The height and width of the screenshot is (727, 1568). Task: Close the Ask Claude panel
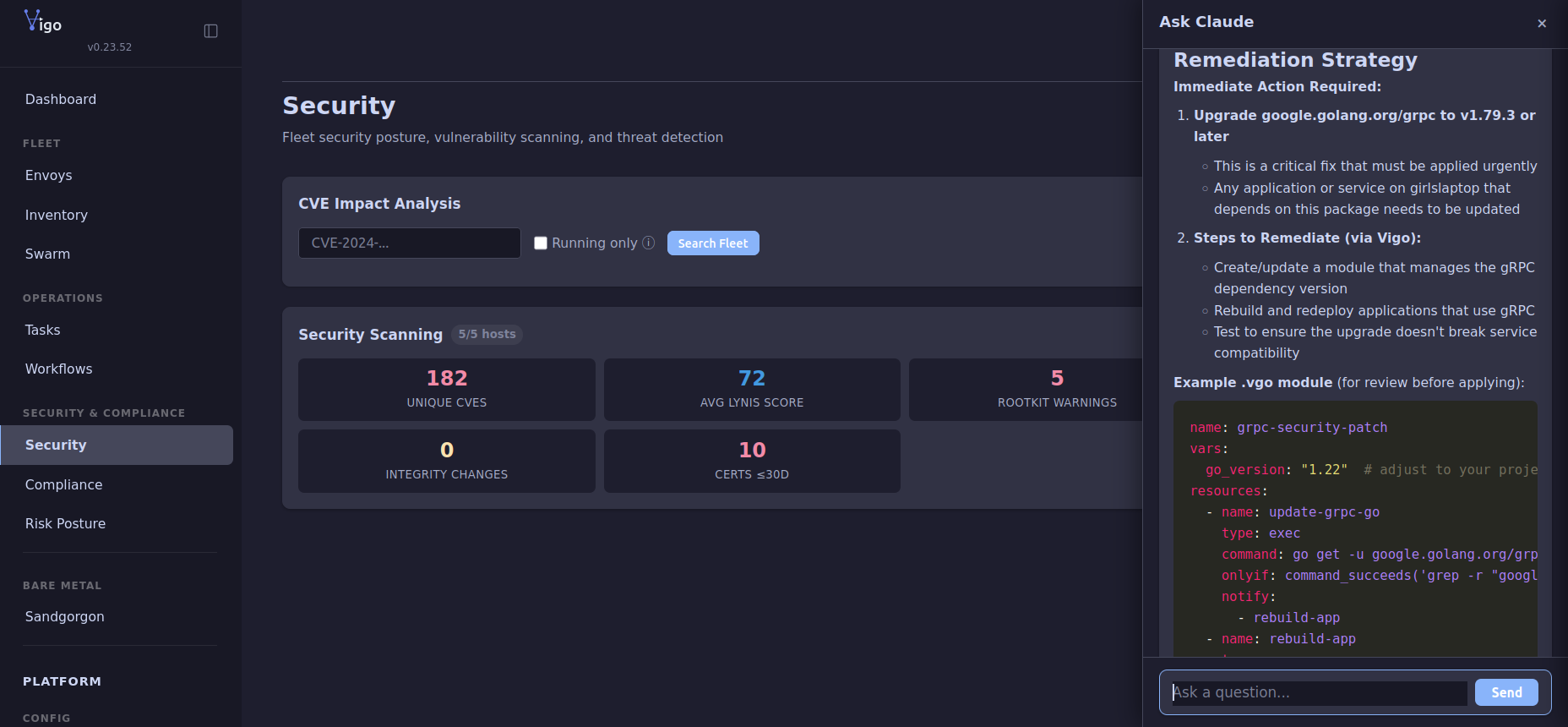pyautogui.click(x=1542, y=23)
